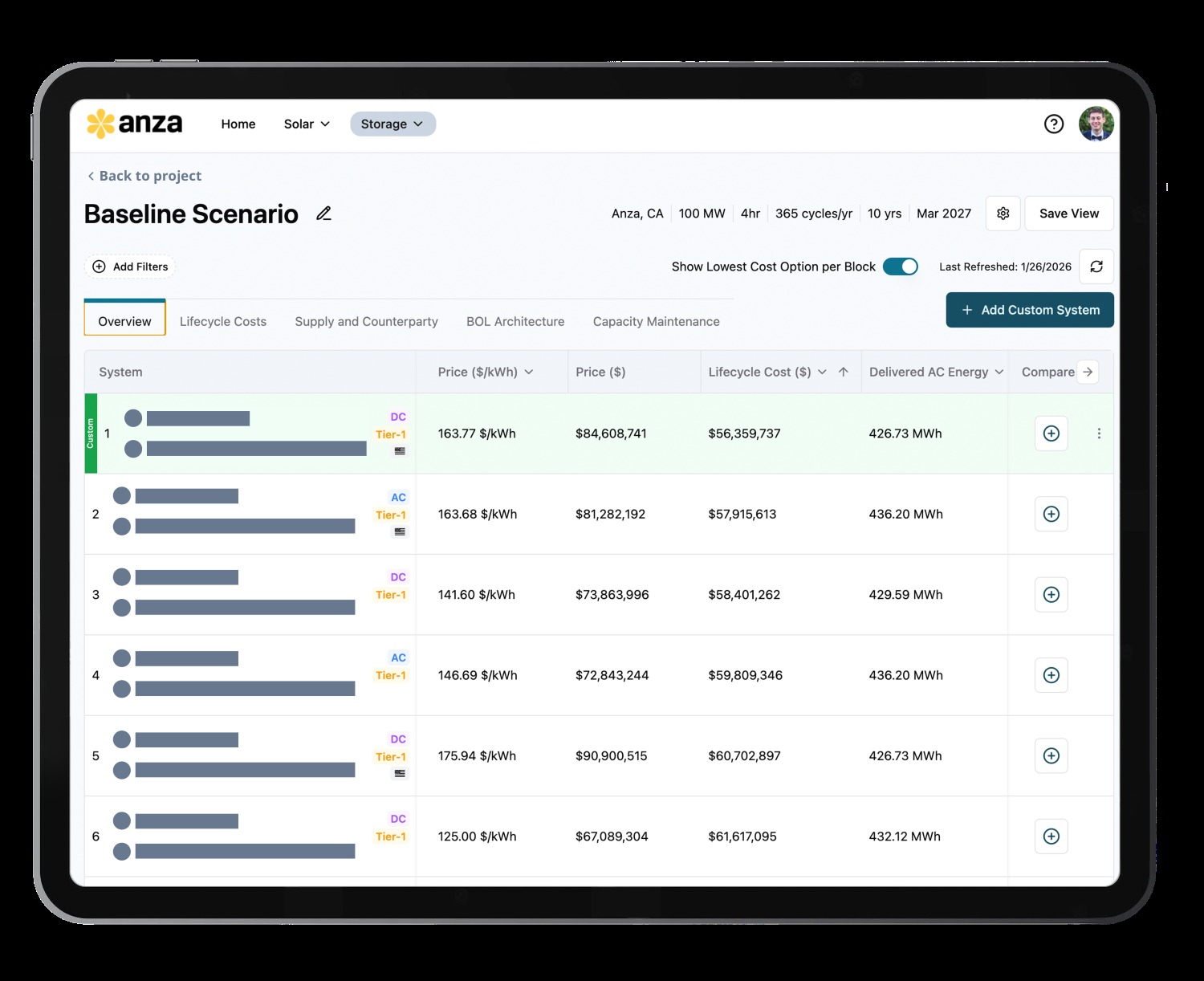Open the user profile avatar picture
The image size is (1204, 981).
[1096, 124]
